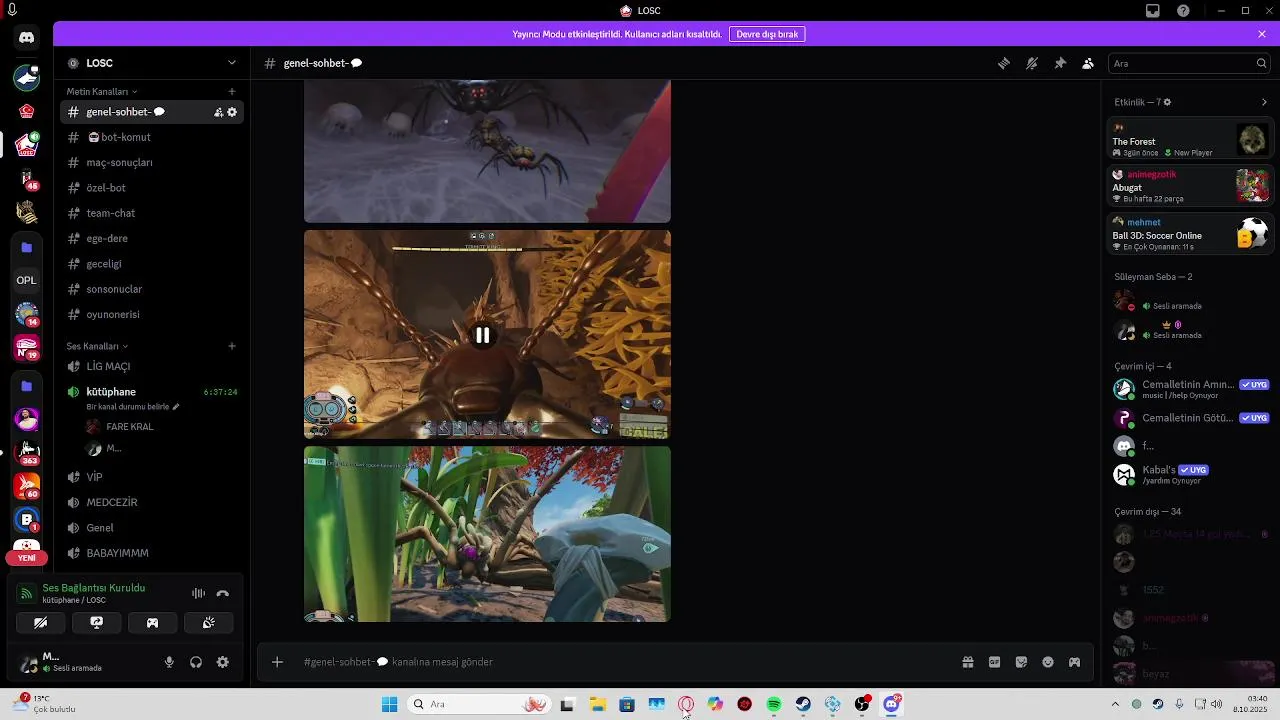Toggle channel notification mute bell

coord(1032,63)
